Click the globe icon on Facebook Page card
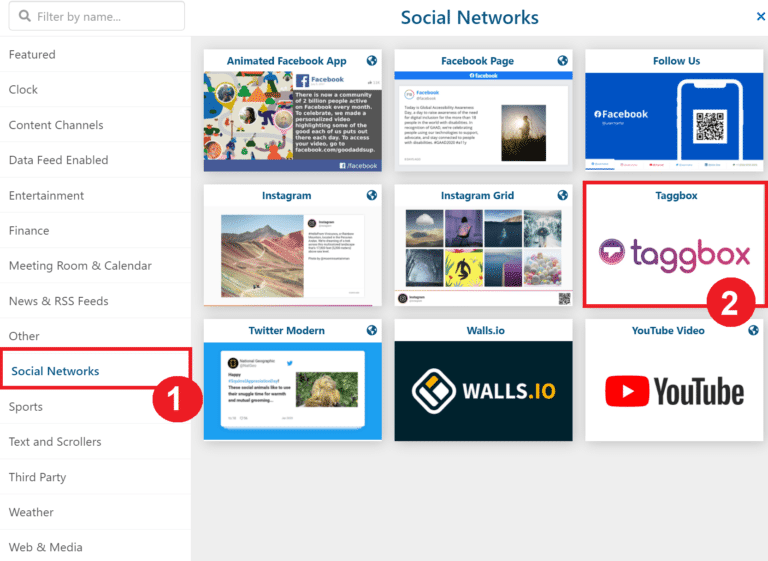Screen dimensions: 768x561 (x=562, y=60)
